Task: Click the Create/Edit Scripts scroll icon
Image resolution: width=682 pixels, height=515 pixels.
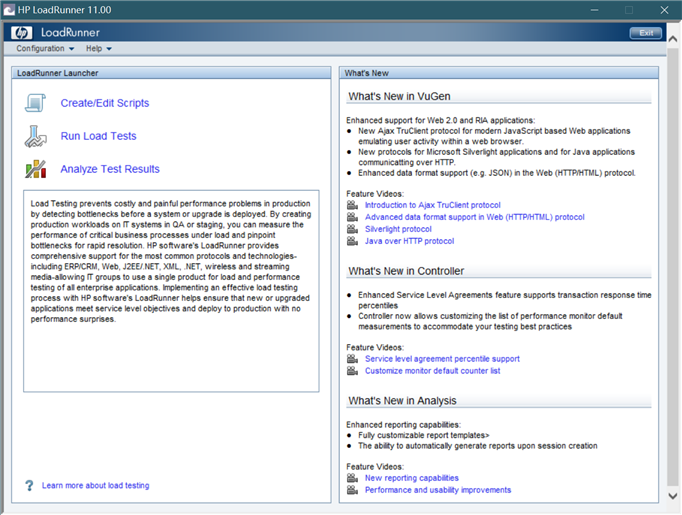Action: point(35,103)
